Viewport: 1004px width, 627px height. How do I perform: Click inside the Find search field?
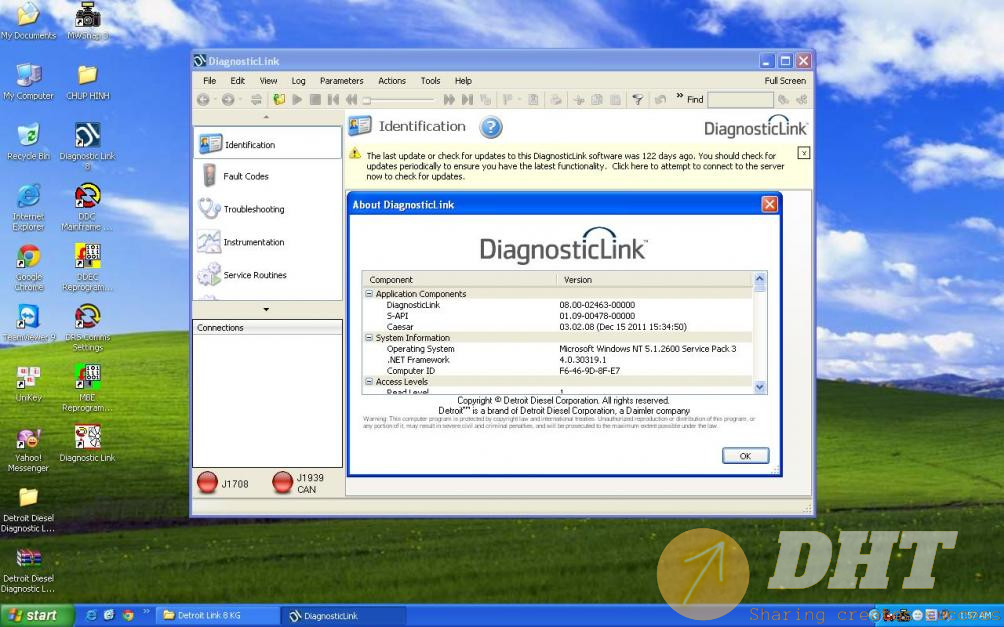coord(739,99)
